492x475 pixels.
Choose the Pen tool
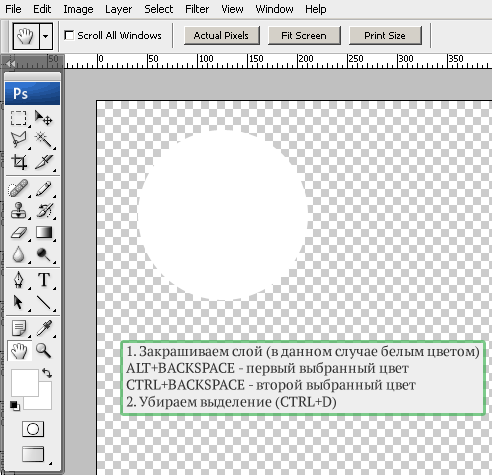19,280
